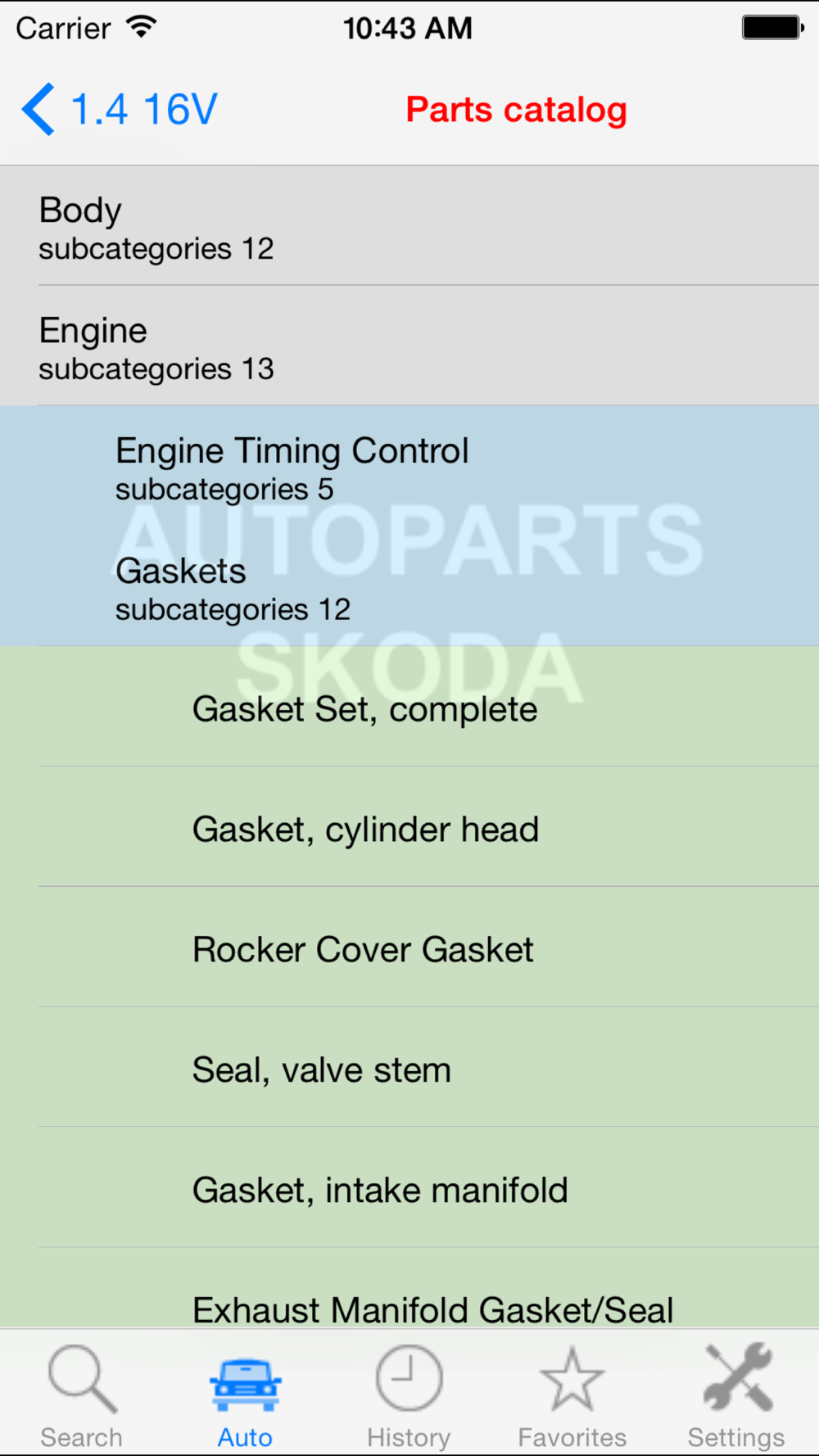The image size is (819, 1456).
Task: Tap the back chevron arrow icon
Action: tap(38, 109)
